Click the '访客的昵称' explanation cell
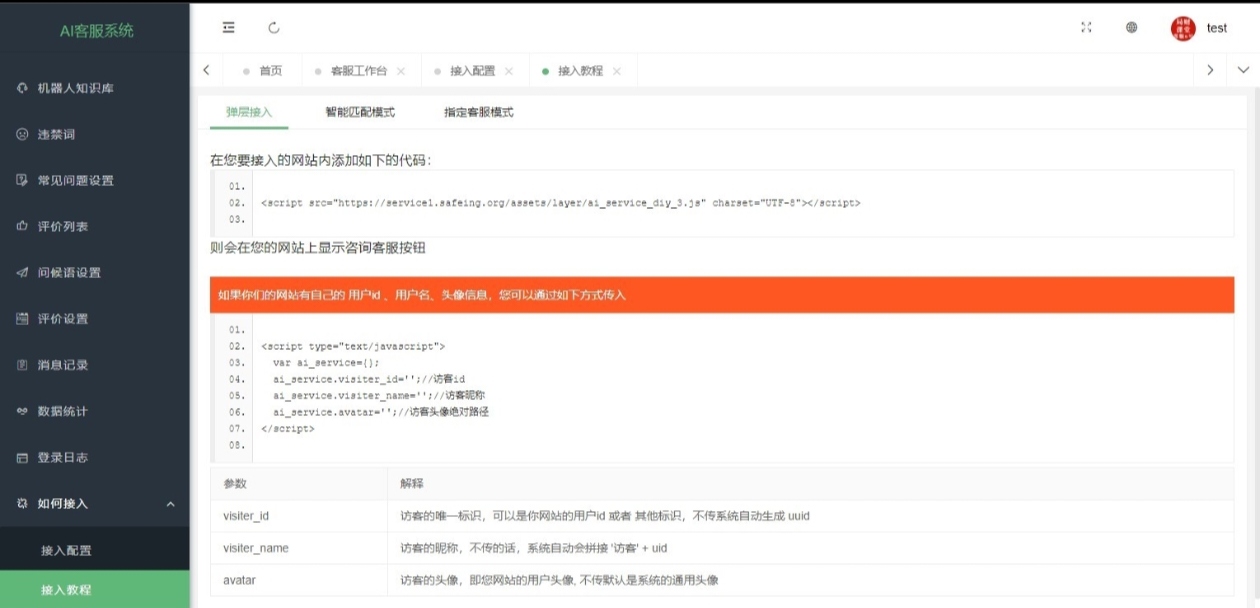1260x608 pixels. [811, 548]
